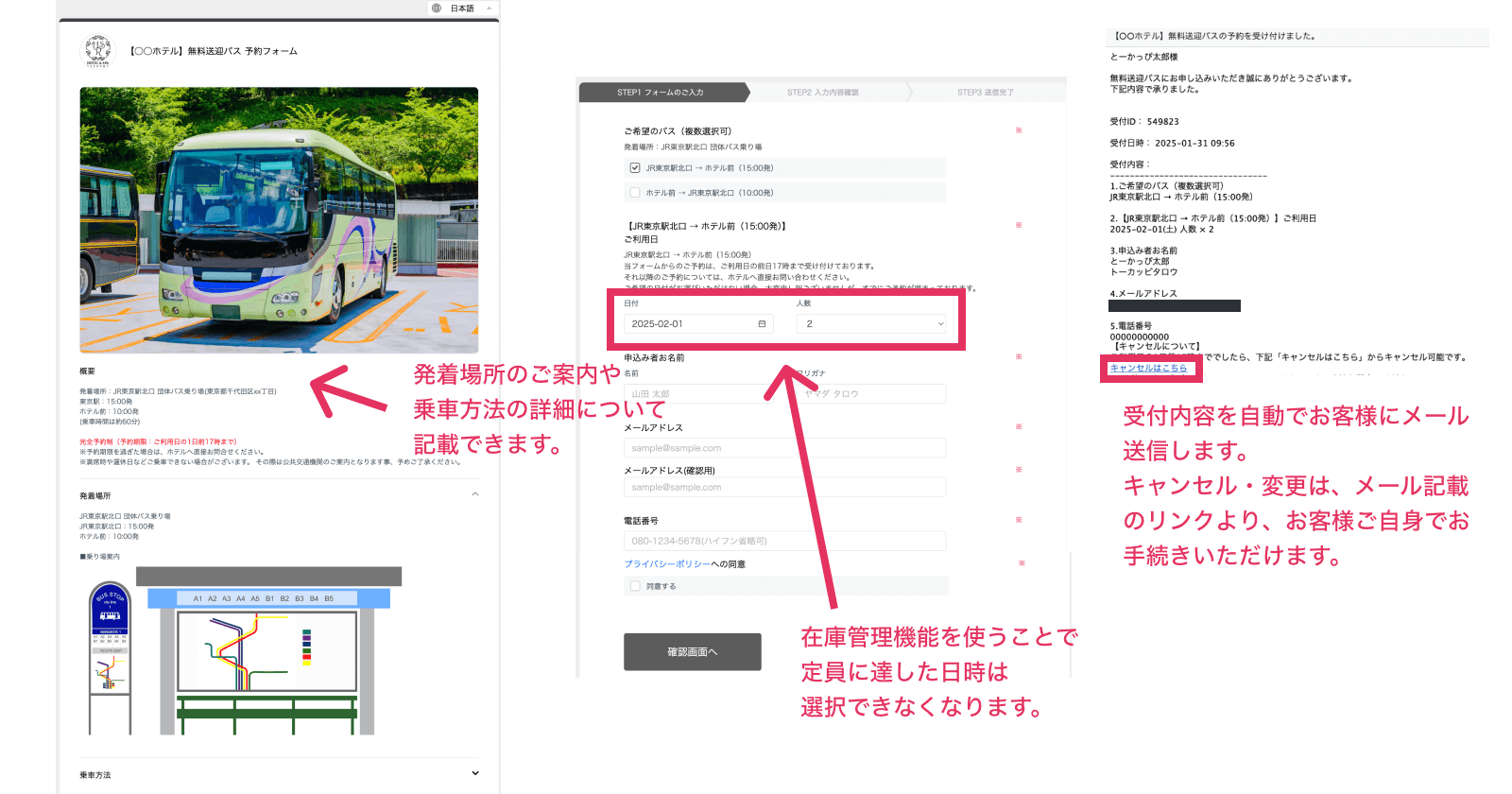Image resolution: width=1512 pixels, height=794 pixels.
Task: Tick the 同意する agreement checkbox
Action: coord(635,586)
